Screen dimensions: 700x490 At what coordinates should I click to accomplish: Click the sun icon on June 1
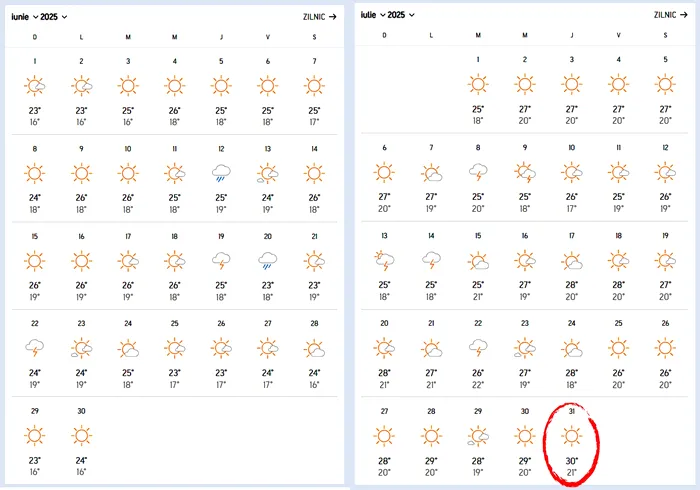click(35, 87)
